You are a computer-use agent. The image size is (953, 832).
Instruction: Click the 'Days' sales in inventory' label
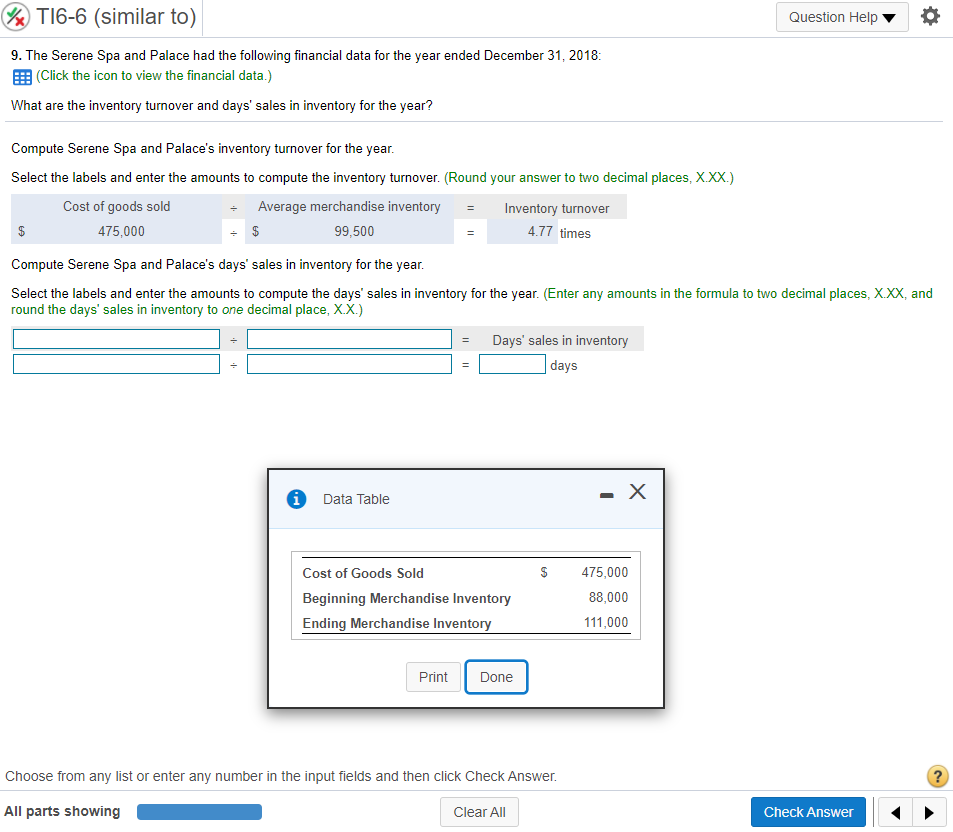560,340
